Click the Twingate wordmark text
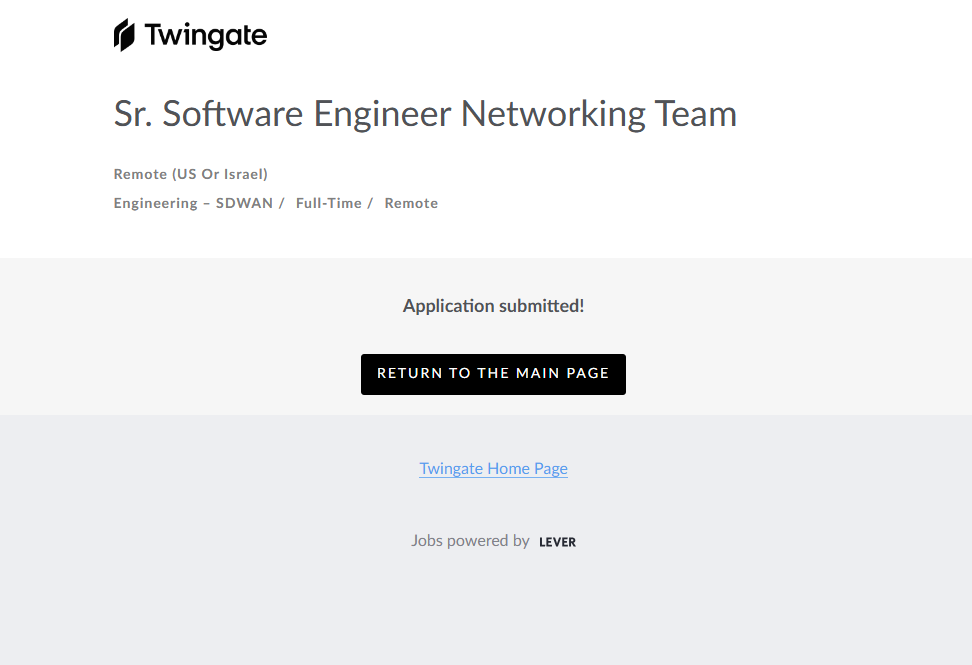The width and height of the screenshot is (972, 665). (206, 36)
